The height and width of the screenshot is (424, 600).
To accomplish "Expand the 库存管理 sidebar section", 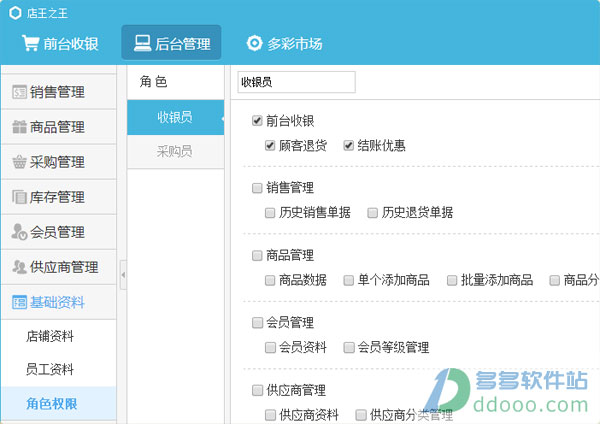I will point(59,197).
